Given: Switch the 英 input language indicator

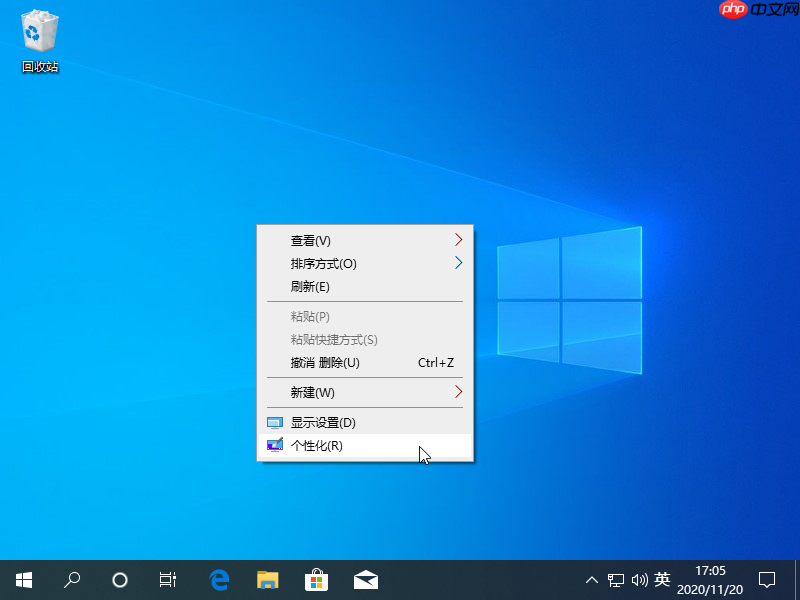Looking at the screenshot, I should (661, 579).
